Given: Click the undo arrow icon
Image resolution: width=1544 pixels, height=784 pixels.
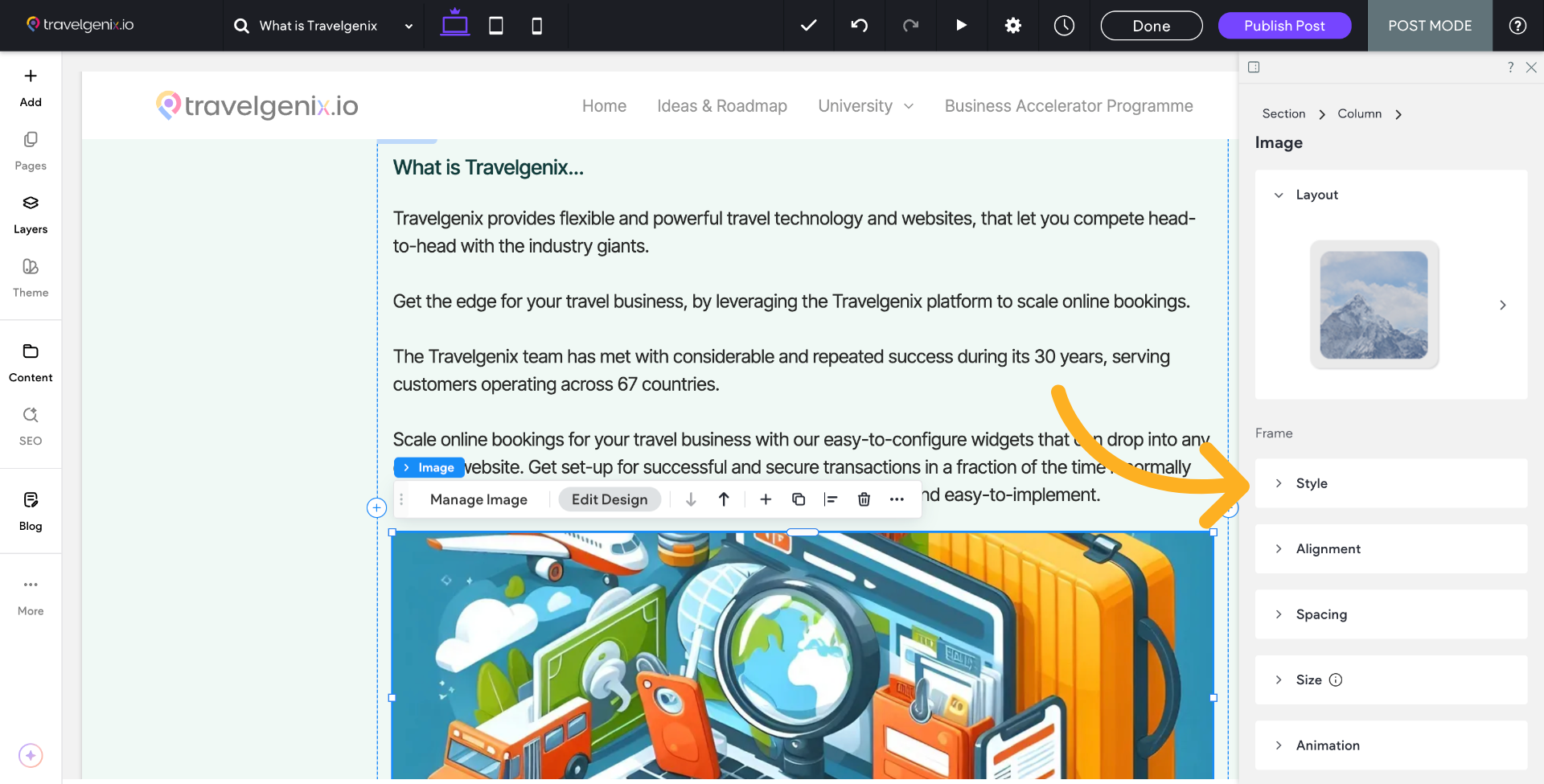Looking at the screenshot, I should coord(859,26).
